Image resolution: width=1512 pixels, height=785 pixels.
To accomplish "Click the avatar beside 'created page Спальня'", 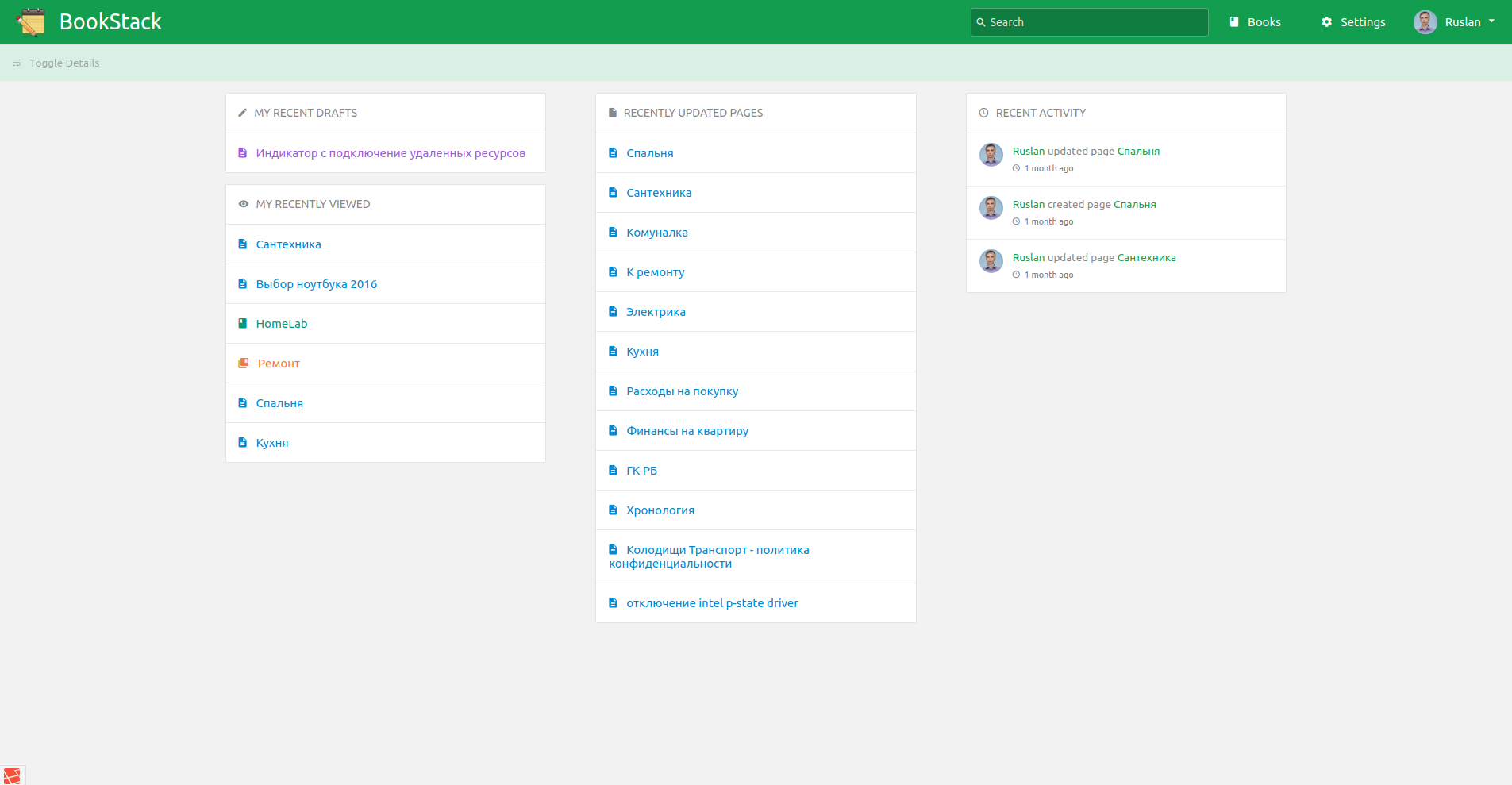I will [991, 208].
